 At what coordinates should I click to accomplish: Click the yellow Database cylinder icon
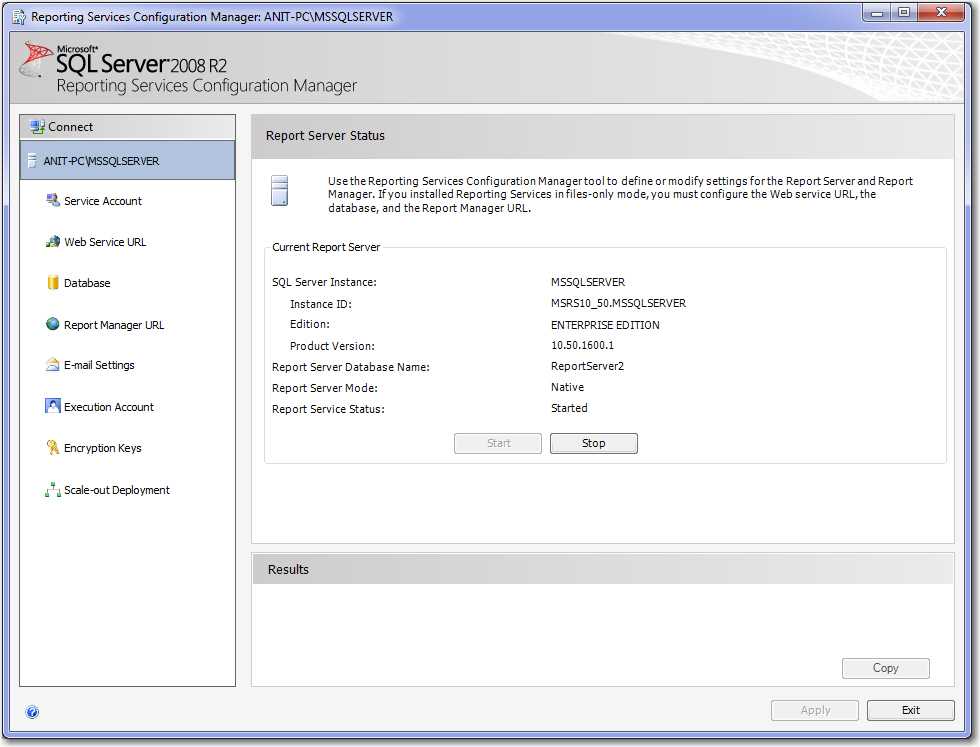point(53,283)
